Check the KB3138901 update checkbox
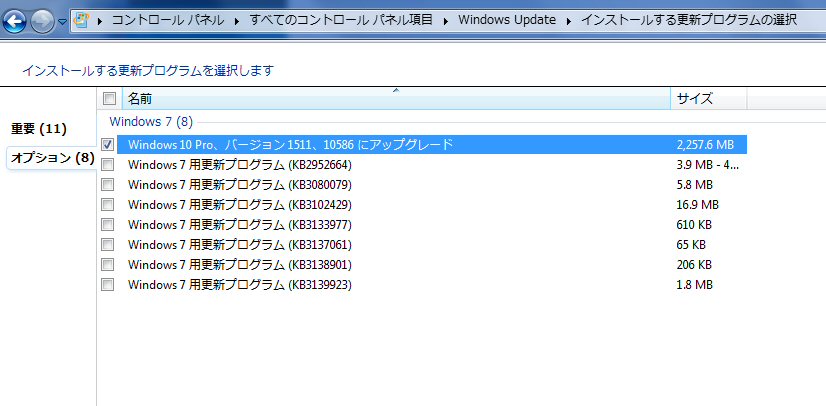This screenshot has width=826, height=406. 107,264
